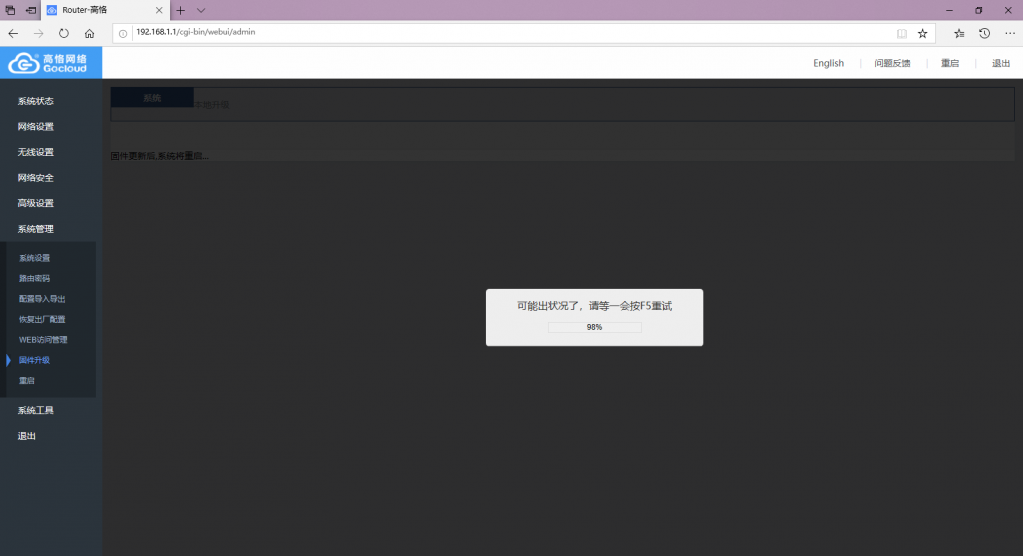The image size is (1023, 556).
Task: Open reading view book icon
Action: point(902,33)
